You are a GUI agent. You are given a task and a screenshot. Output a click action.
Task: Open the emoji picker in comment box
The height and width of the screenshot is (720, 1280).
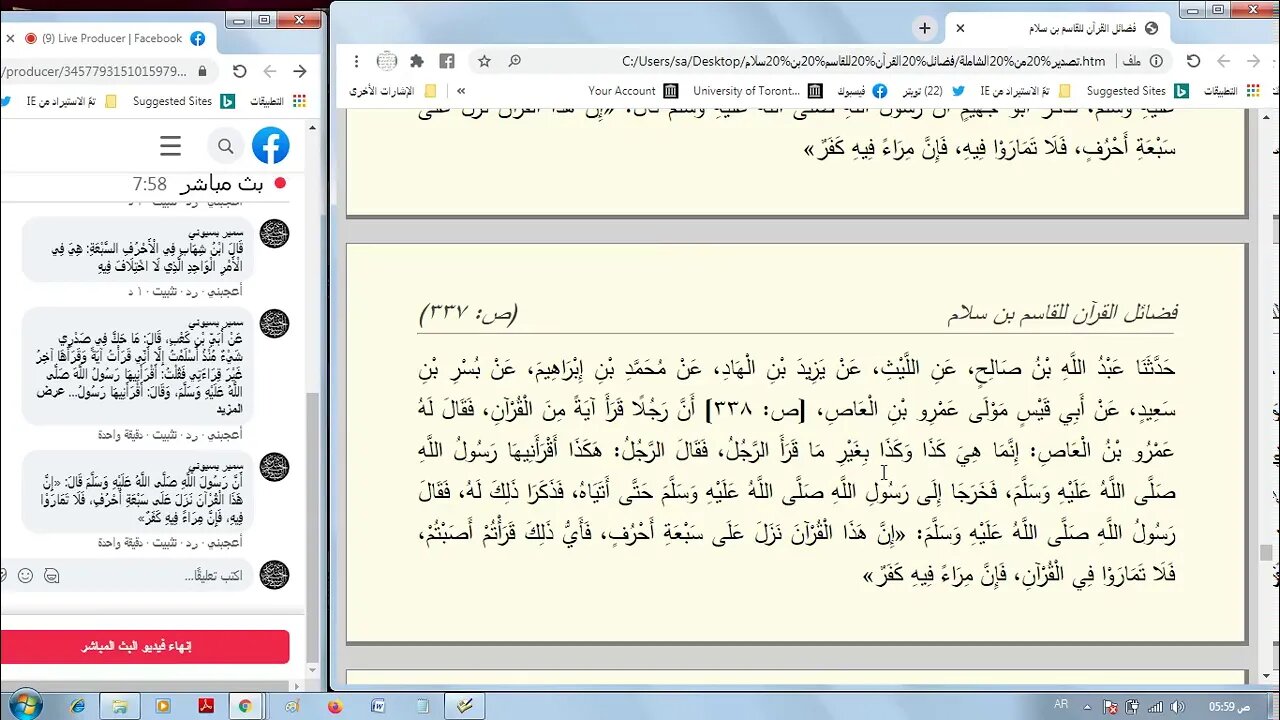(x=26, y=576)
